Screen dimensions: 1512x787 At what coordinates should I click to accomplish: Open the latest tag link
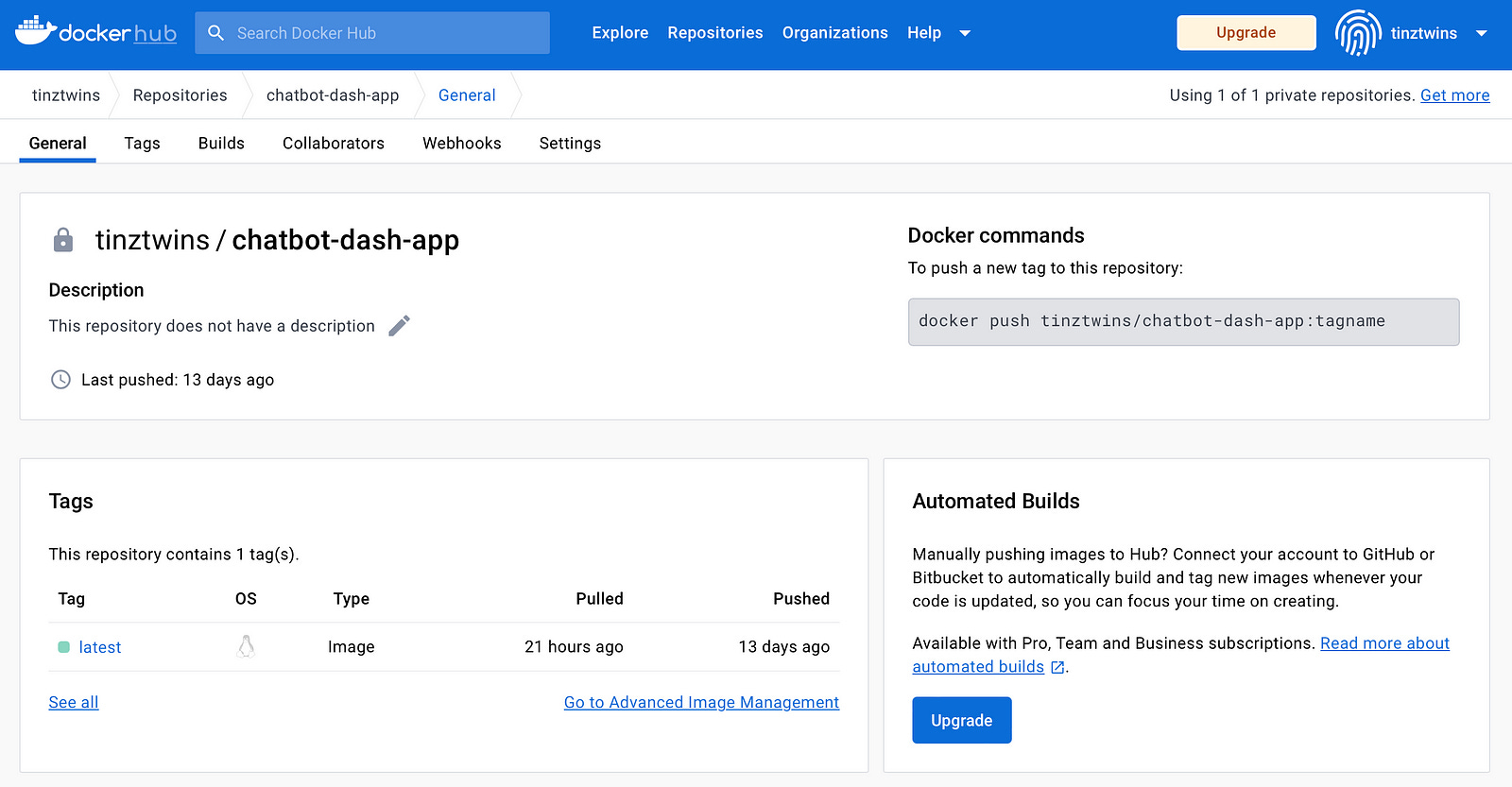coord(100,647)
